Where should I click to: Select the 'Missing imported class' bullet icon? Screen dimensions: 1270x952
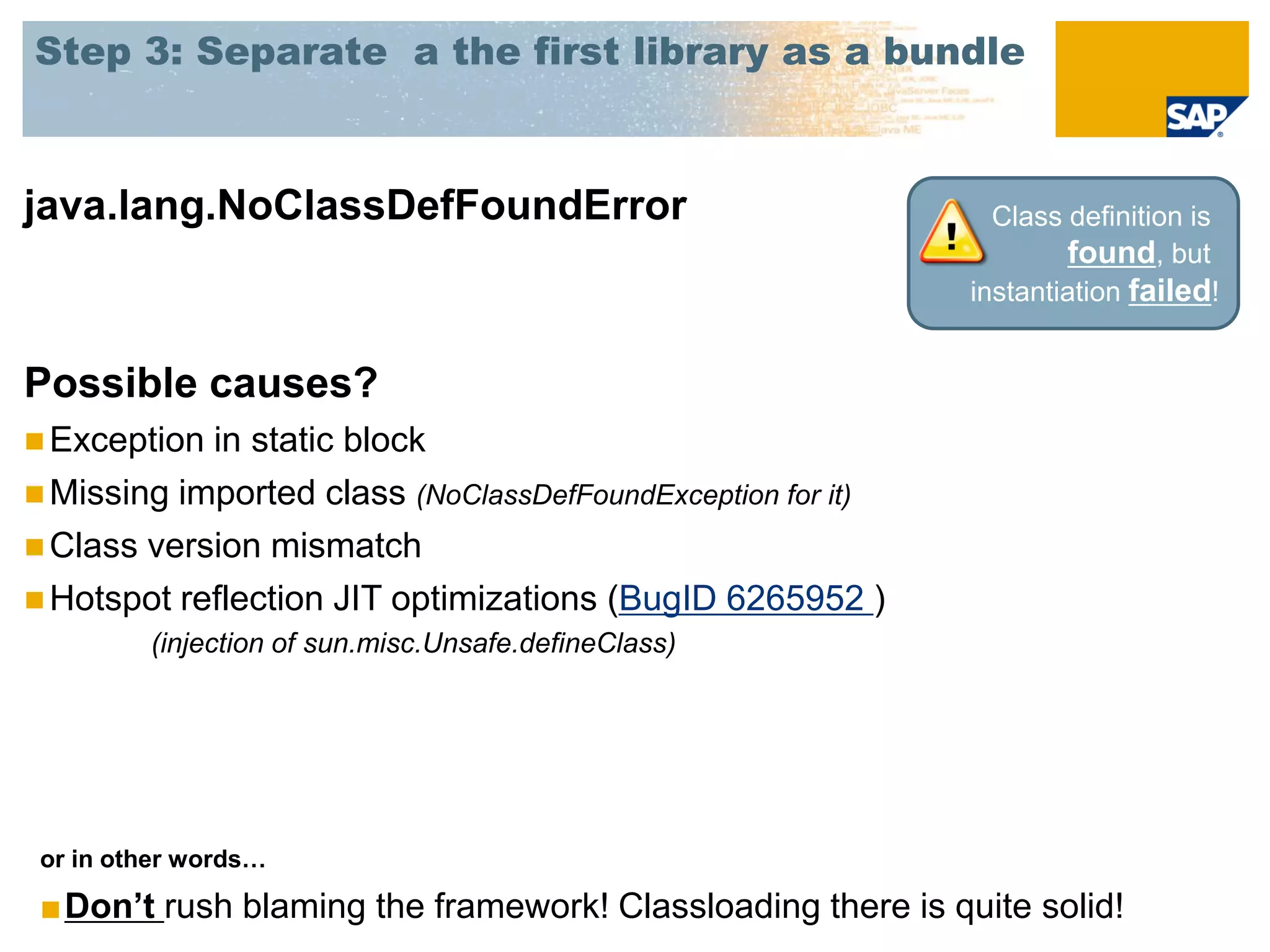click(x=35, y=494)
